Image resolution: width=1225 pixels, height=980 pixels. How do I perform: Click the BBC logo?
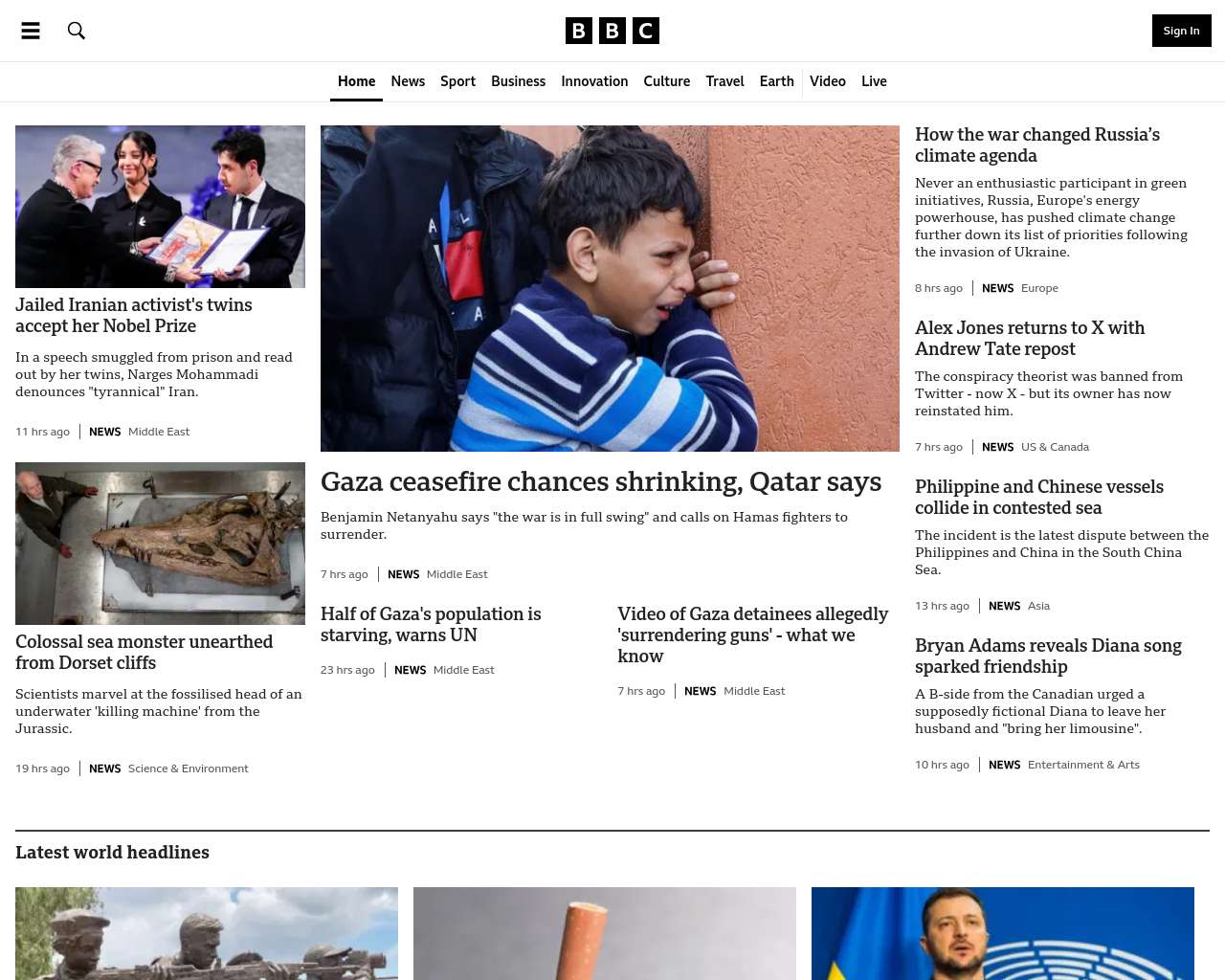coord(612,31)
